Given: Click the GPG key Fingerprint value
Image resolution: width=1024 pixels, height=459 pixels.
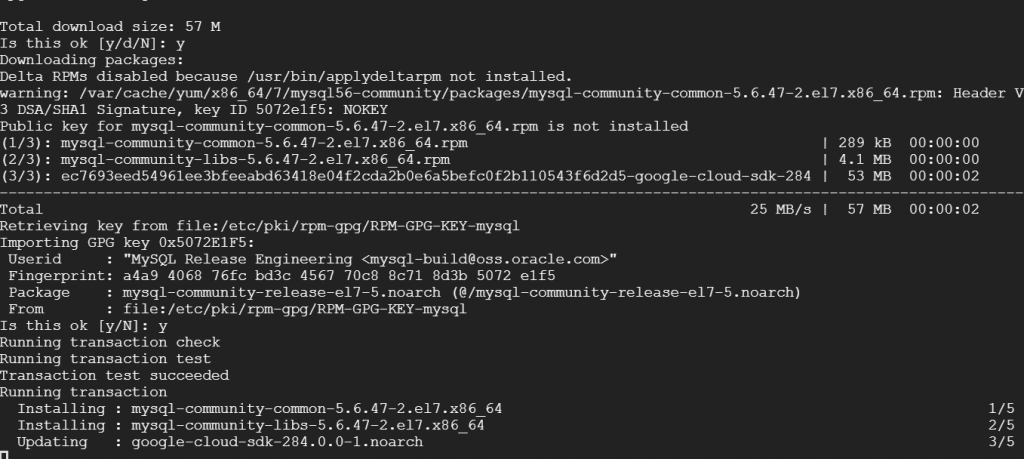Looking at the screenshot, I should point(338,275).
